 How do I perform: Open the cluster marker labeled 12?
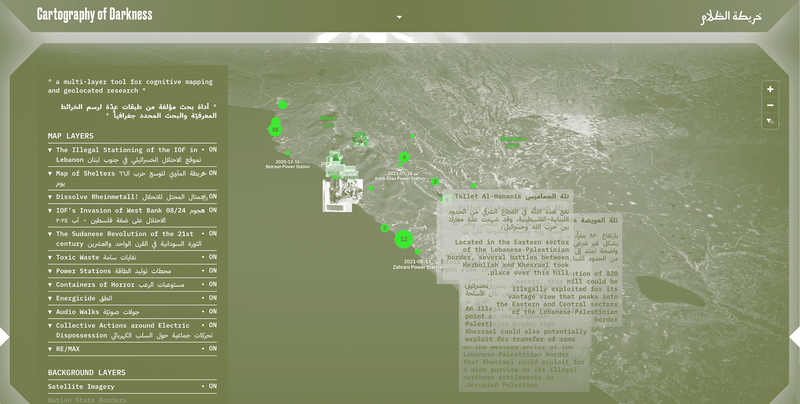(404, 239)
